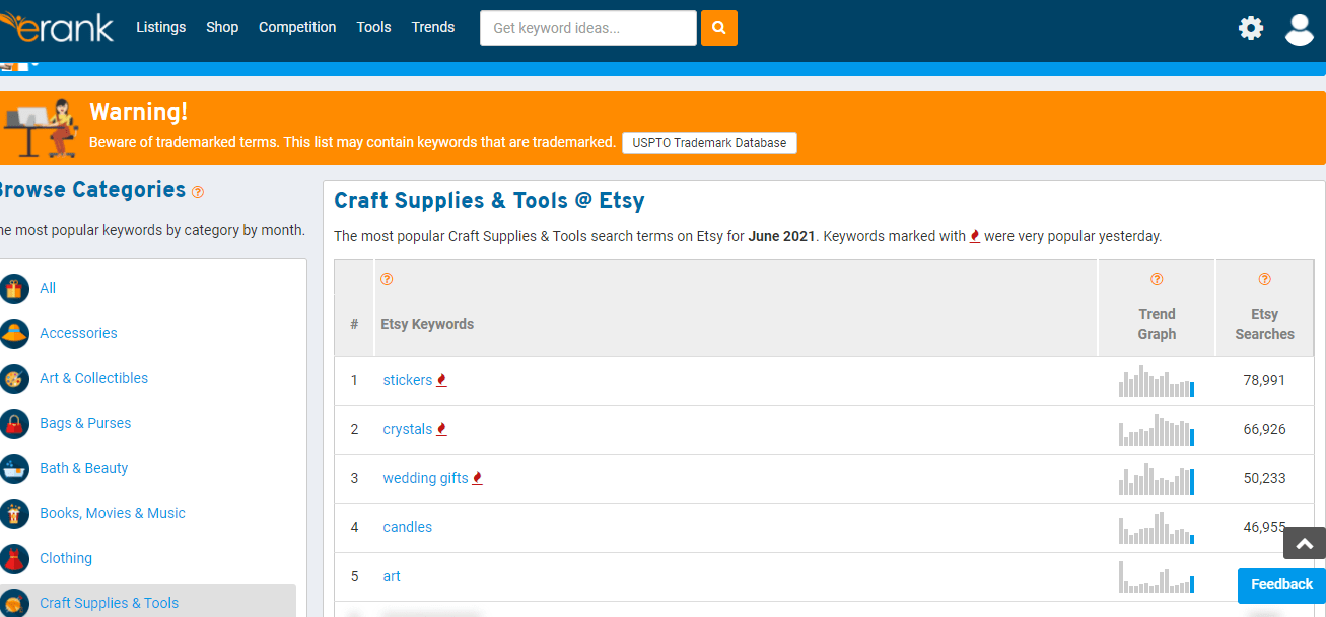Click the flame icon next to stickers

441,380
